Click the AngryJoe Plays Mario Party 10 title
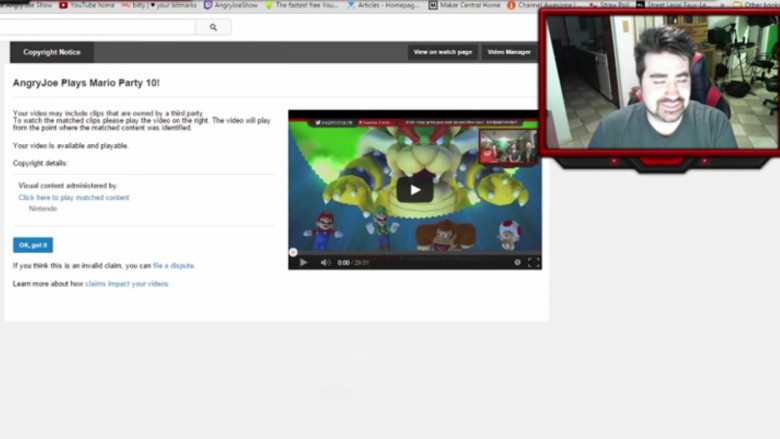780x439 pixels. click(86, 83)
